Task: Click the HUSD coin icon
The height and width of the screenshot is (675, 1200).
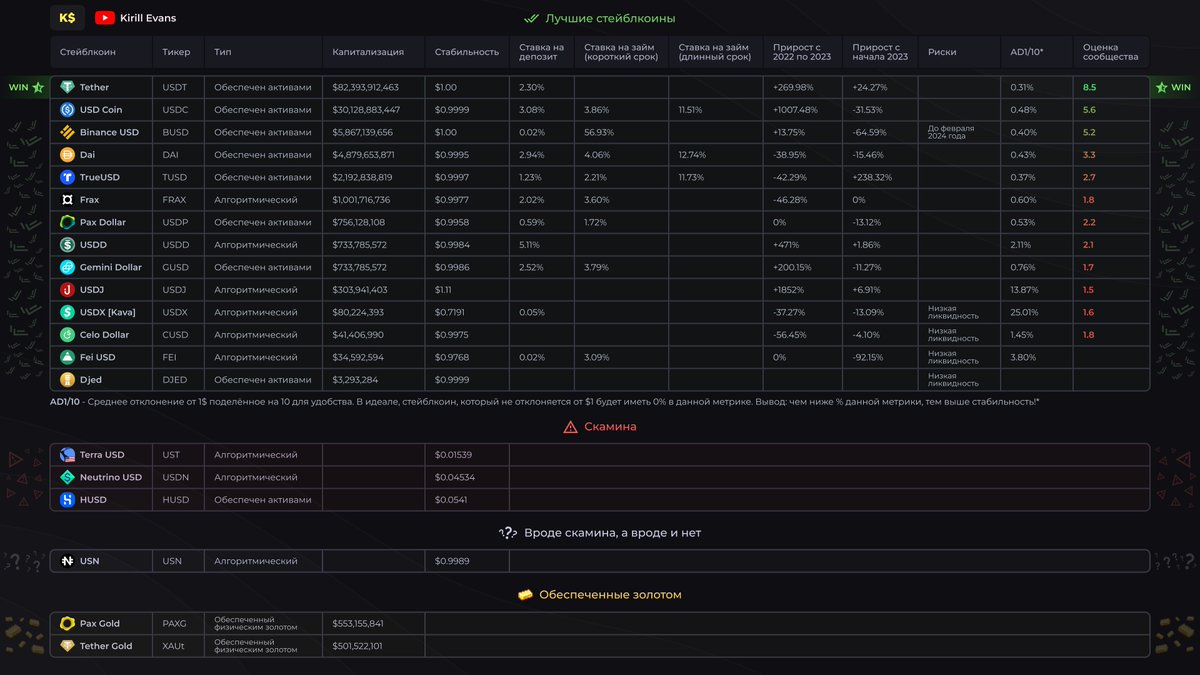Action: coord(68,499)
